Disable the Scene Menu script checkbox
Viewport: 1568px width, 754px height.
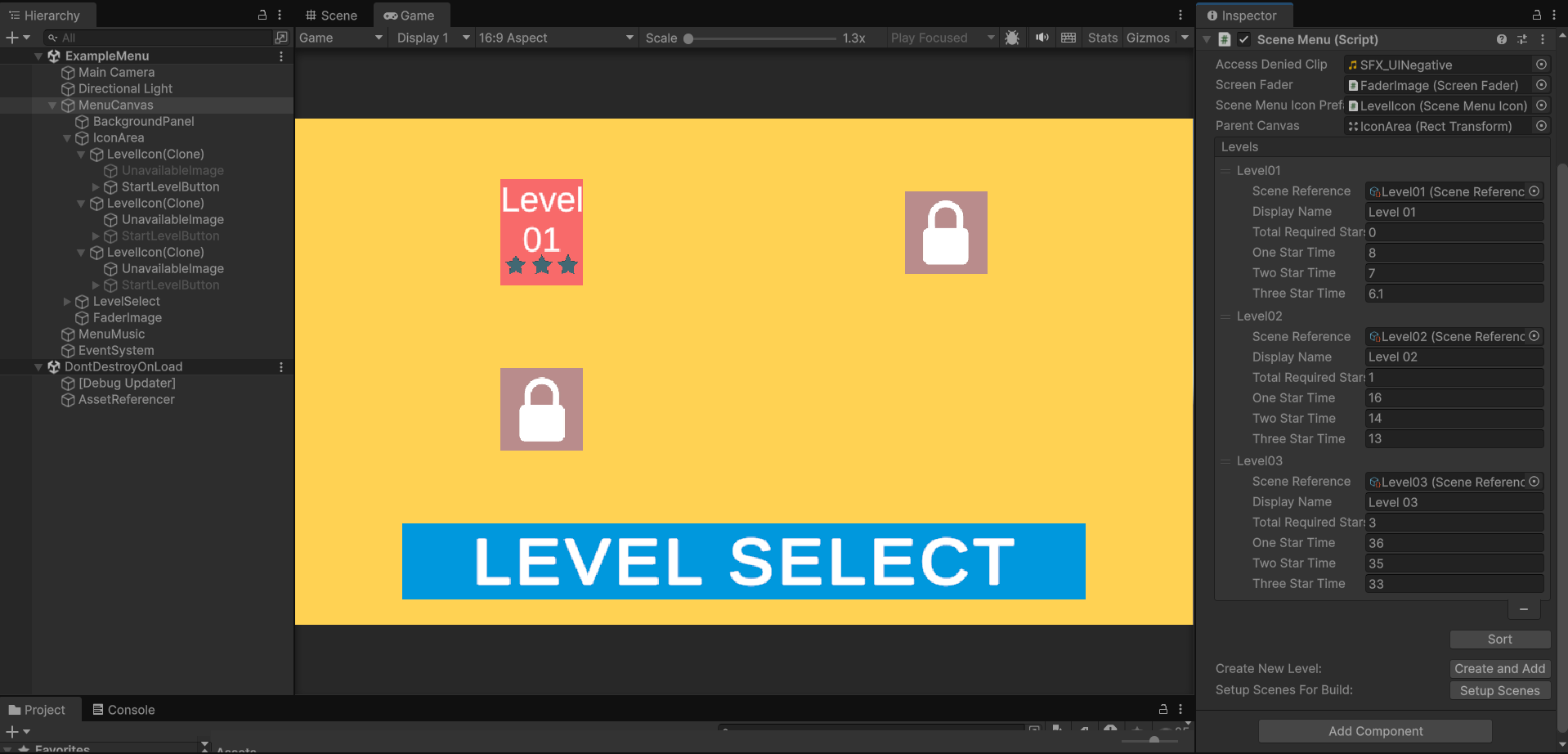(1243, 38)
